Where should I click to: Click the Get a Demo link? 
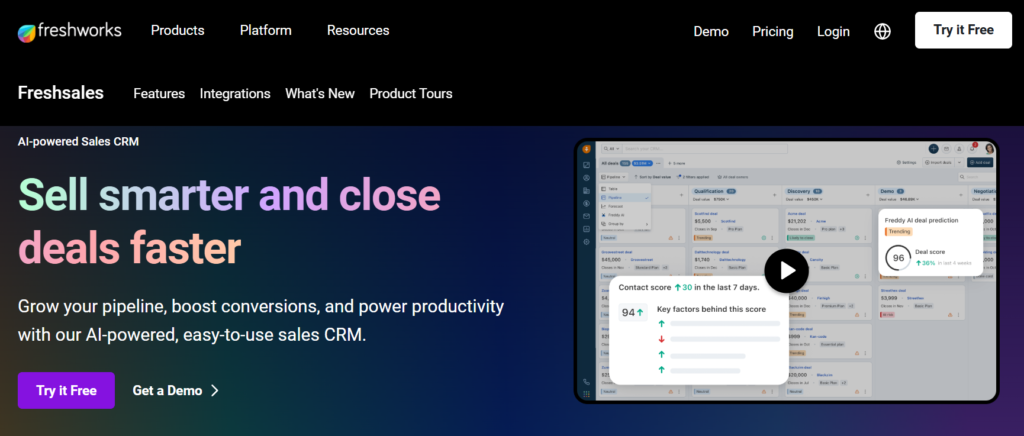click(x=167, y=390)
